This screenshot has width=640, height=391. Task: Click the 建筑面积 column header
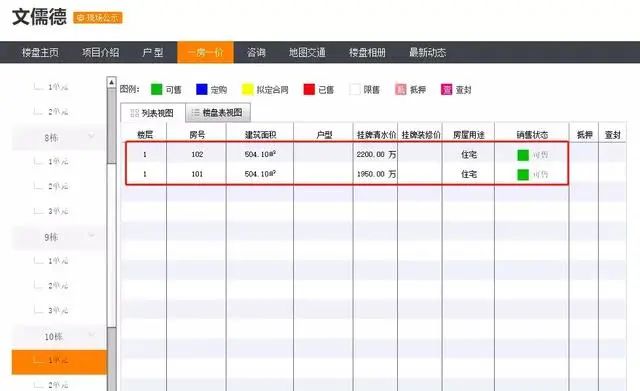point(260,135)
